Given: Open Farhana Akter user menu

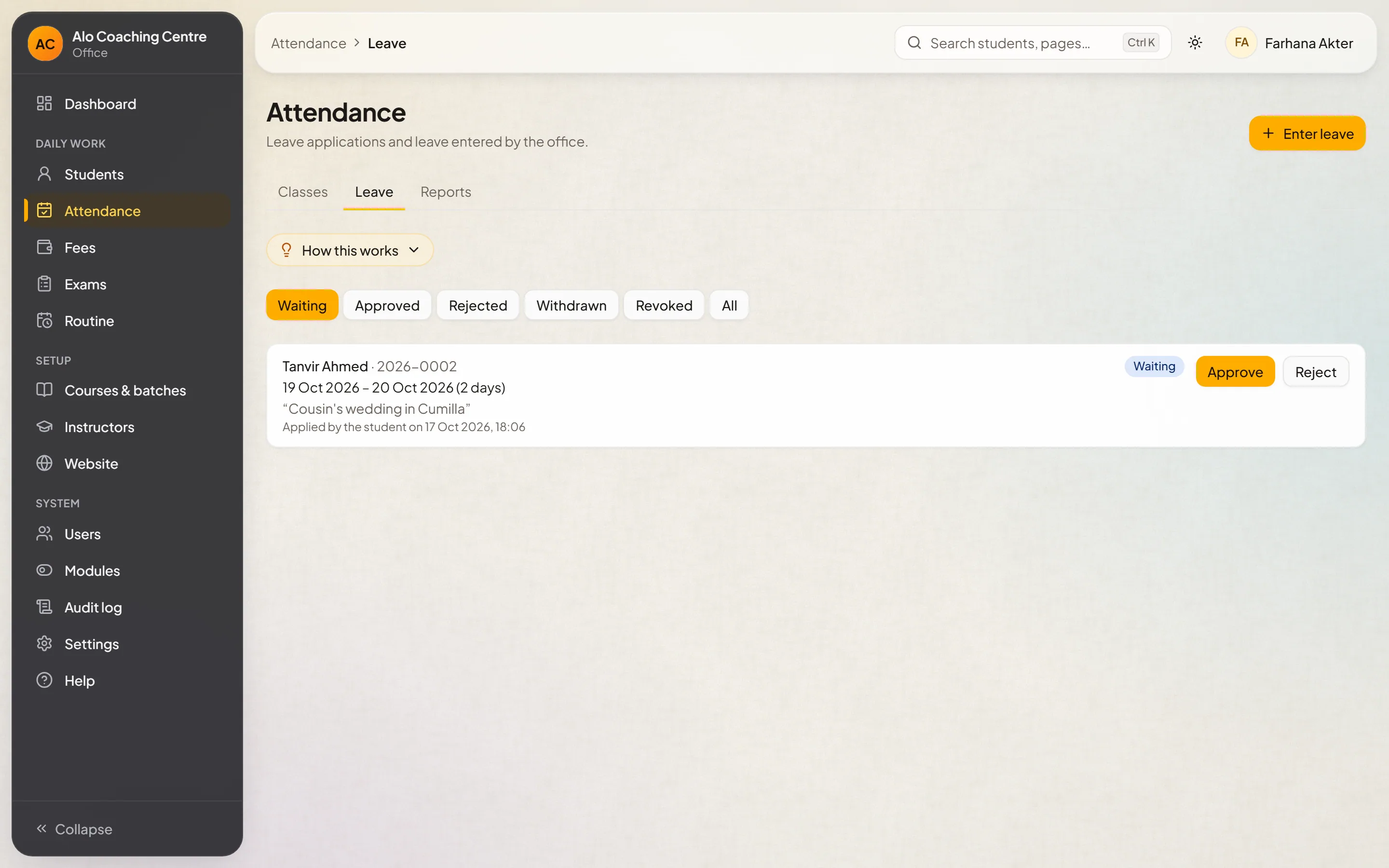Looking at the screenshot, I should (1290, 42).
